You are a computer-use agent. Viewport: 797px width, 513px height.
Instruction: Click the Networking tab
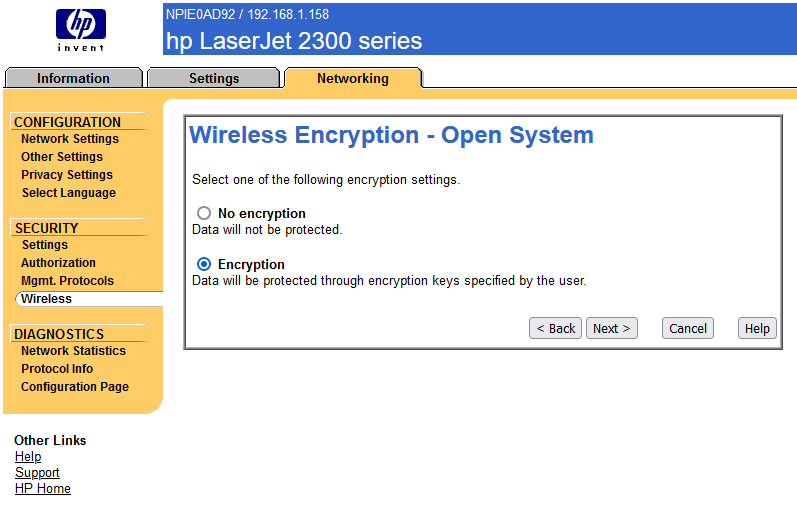[352, 78]
